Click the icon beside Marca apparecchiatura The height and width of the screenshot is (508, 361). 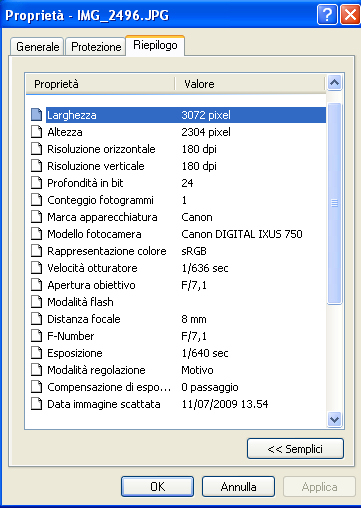pos(37,217)
